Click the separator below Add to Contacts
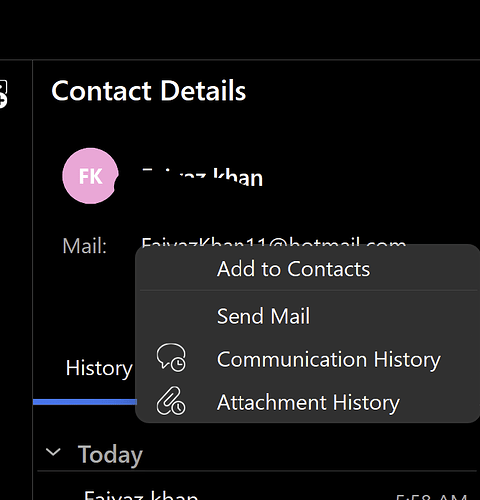Image resolution: width=480 pixels, height=500 pixels. (x=308, y=291)
